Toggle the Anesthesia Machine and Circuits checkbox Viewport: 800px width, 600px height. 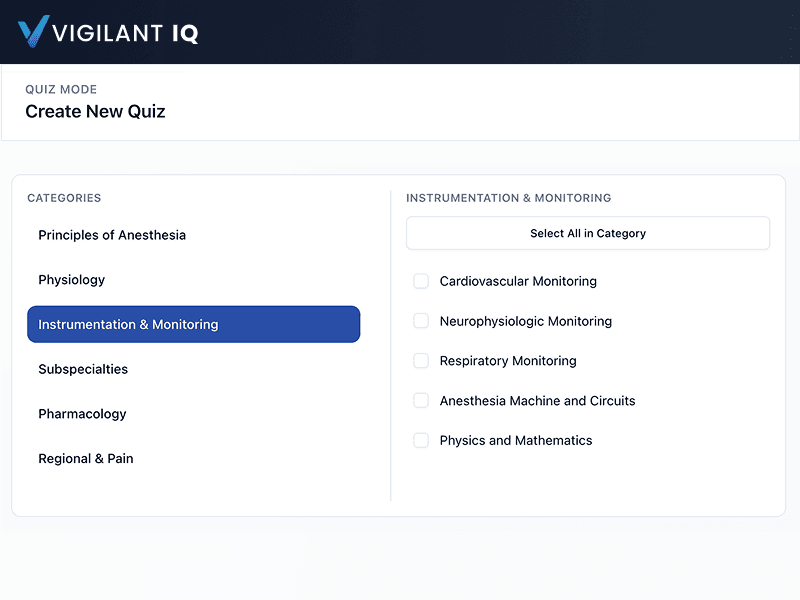(421, 401)
